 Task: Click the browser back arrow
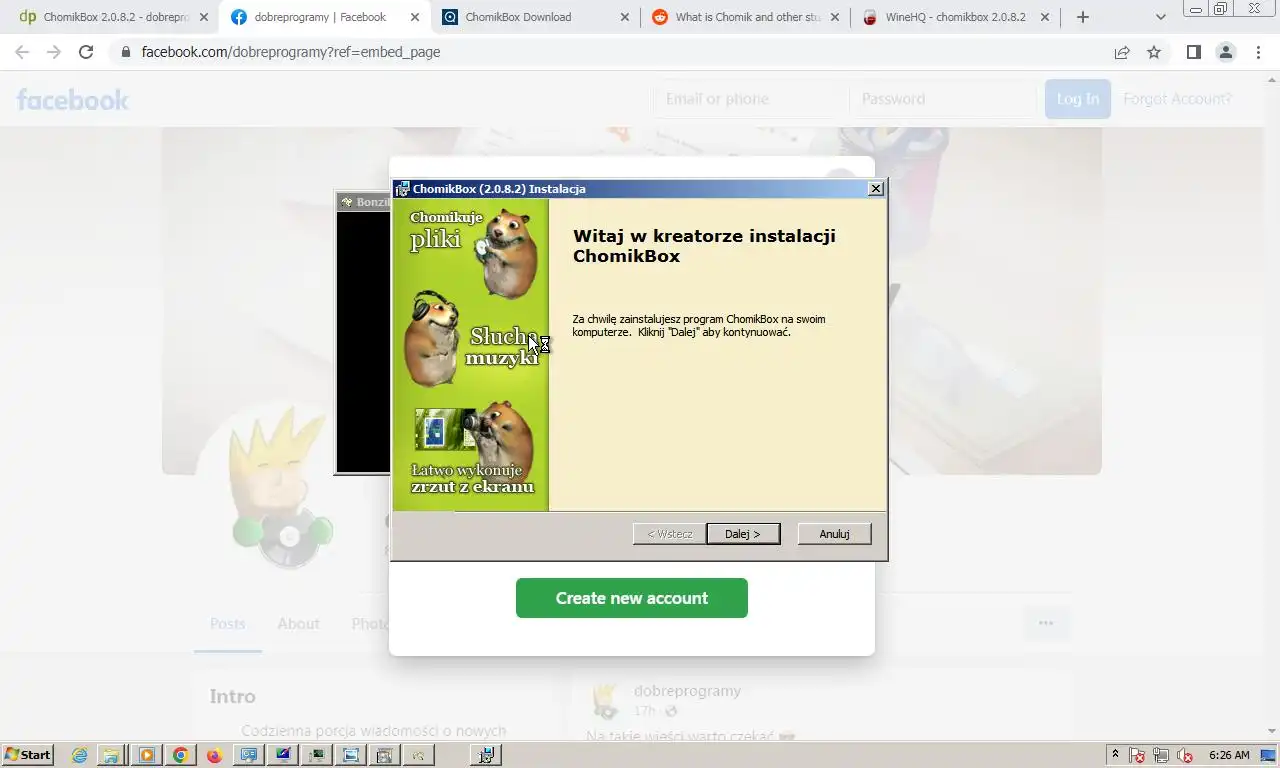point(22,52)
